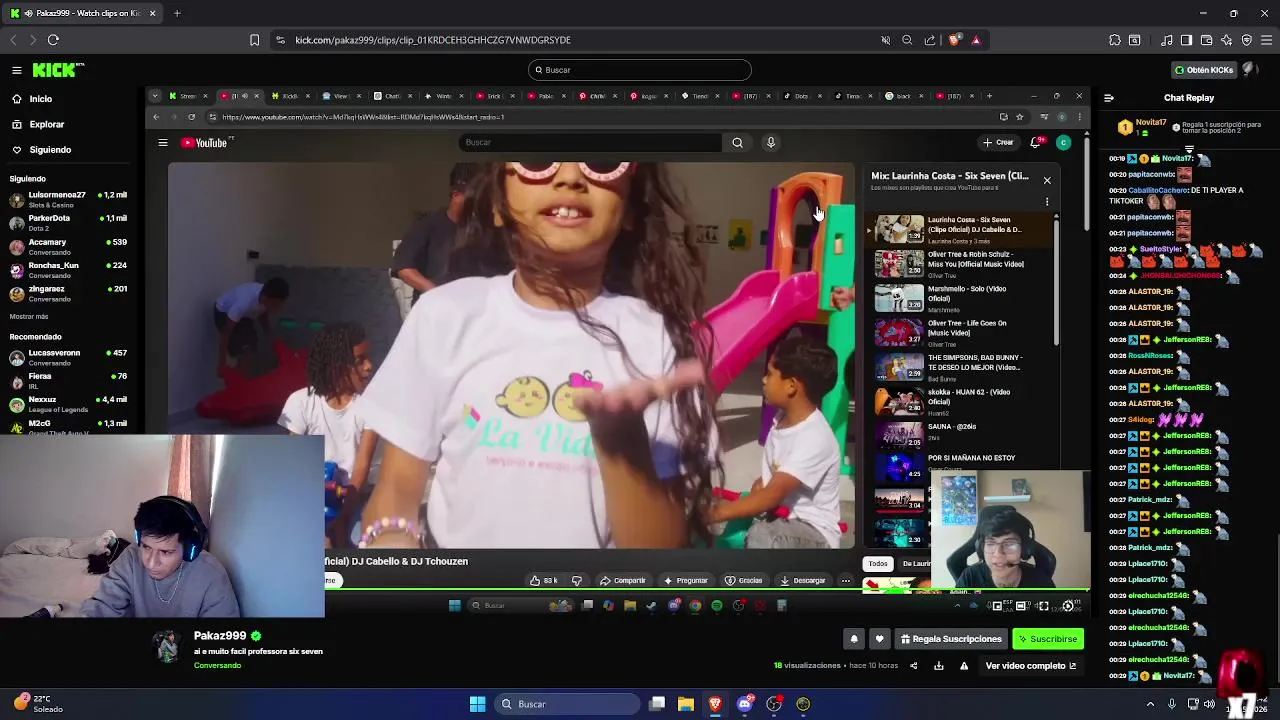Focus the Kick Buscar search field
This screenshot has height=720, width=1280.
point(640,70)
